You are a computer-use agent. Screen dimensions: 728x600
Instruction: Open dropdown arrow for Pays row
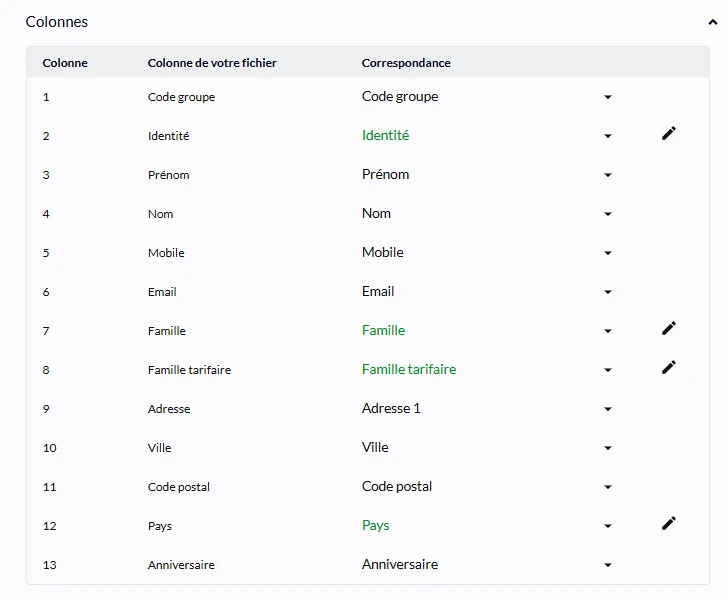click(608, 526)
